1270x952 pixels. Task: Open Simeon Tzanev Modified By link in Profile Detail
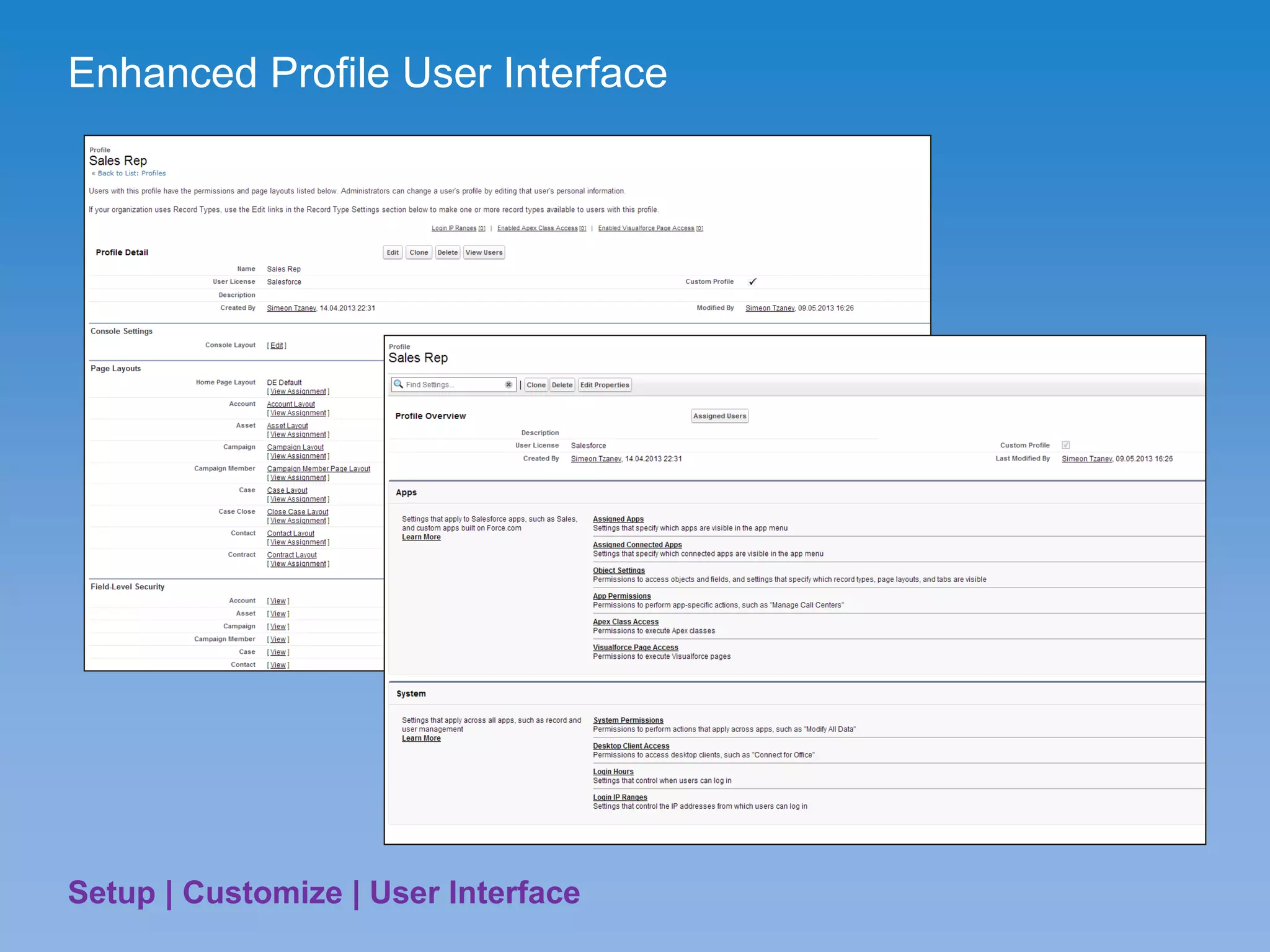(x=770, y=308)
